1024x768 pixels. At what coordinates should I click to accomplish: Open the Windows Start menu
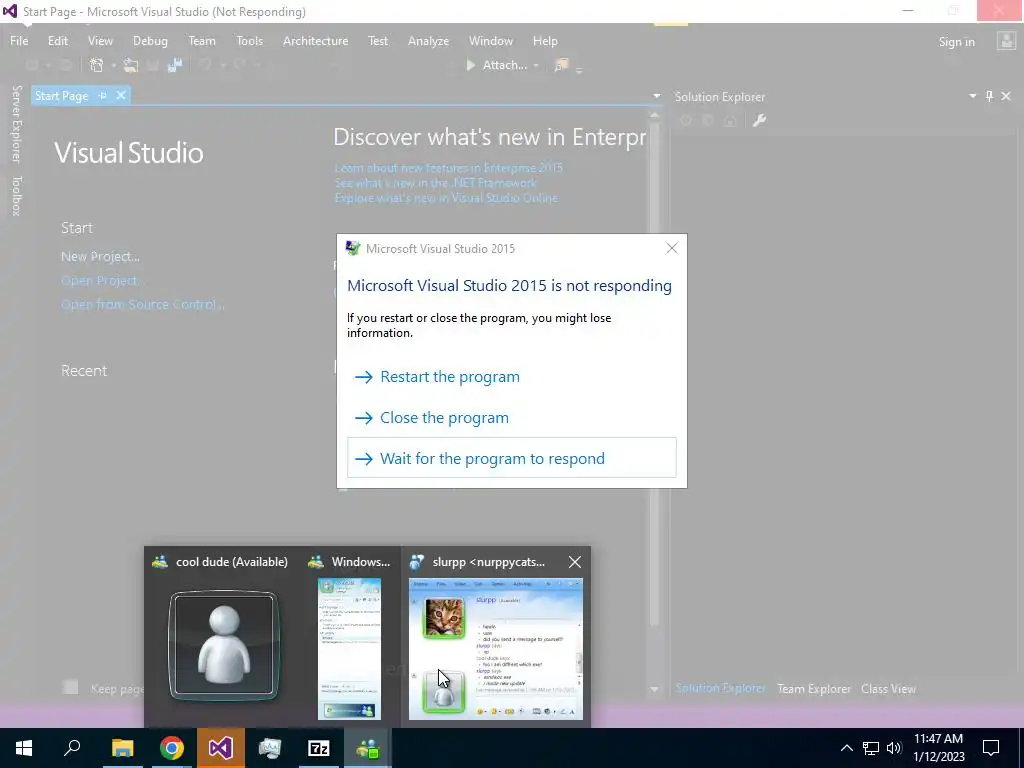point(24,748)
